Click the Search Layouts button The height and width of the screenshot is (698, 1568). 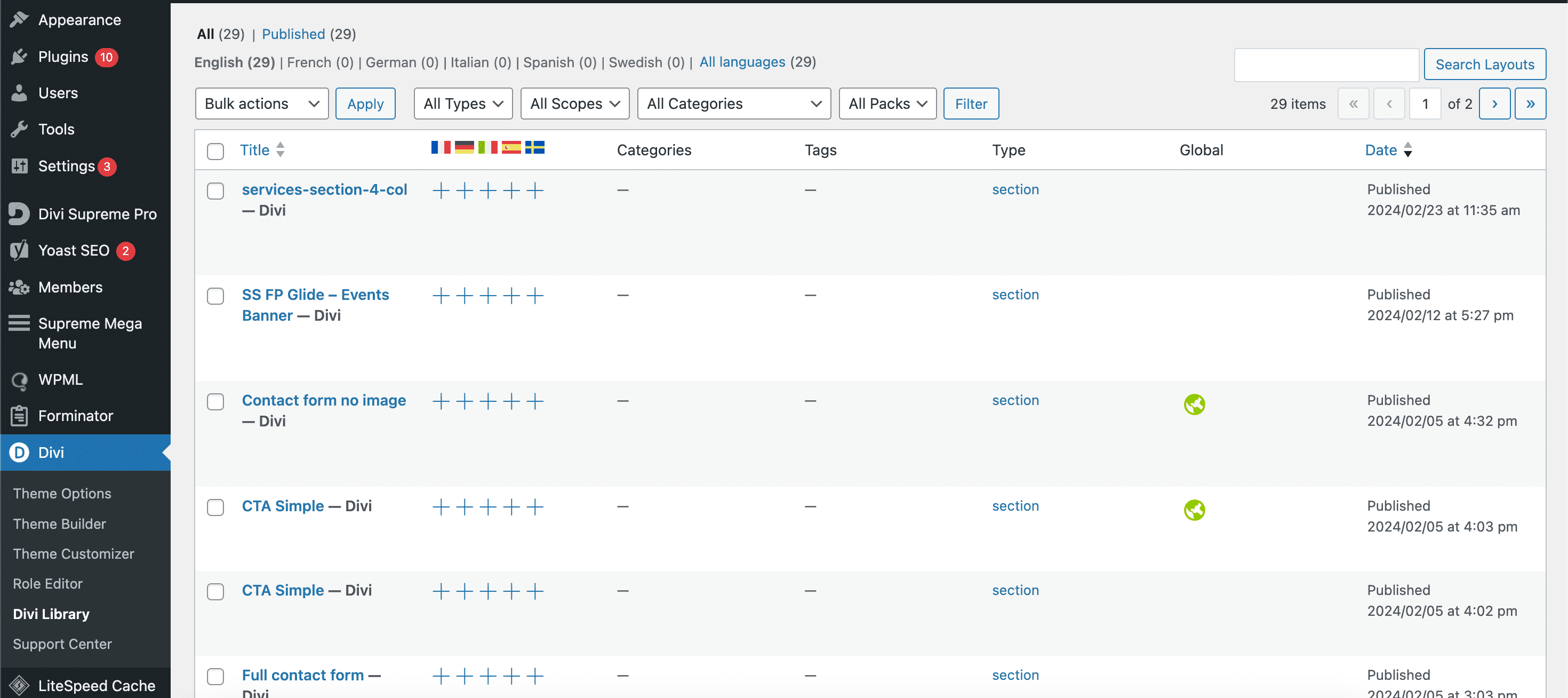(x=1485, y=64)
